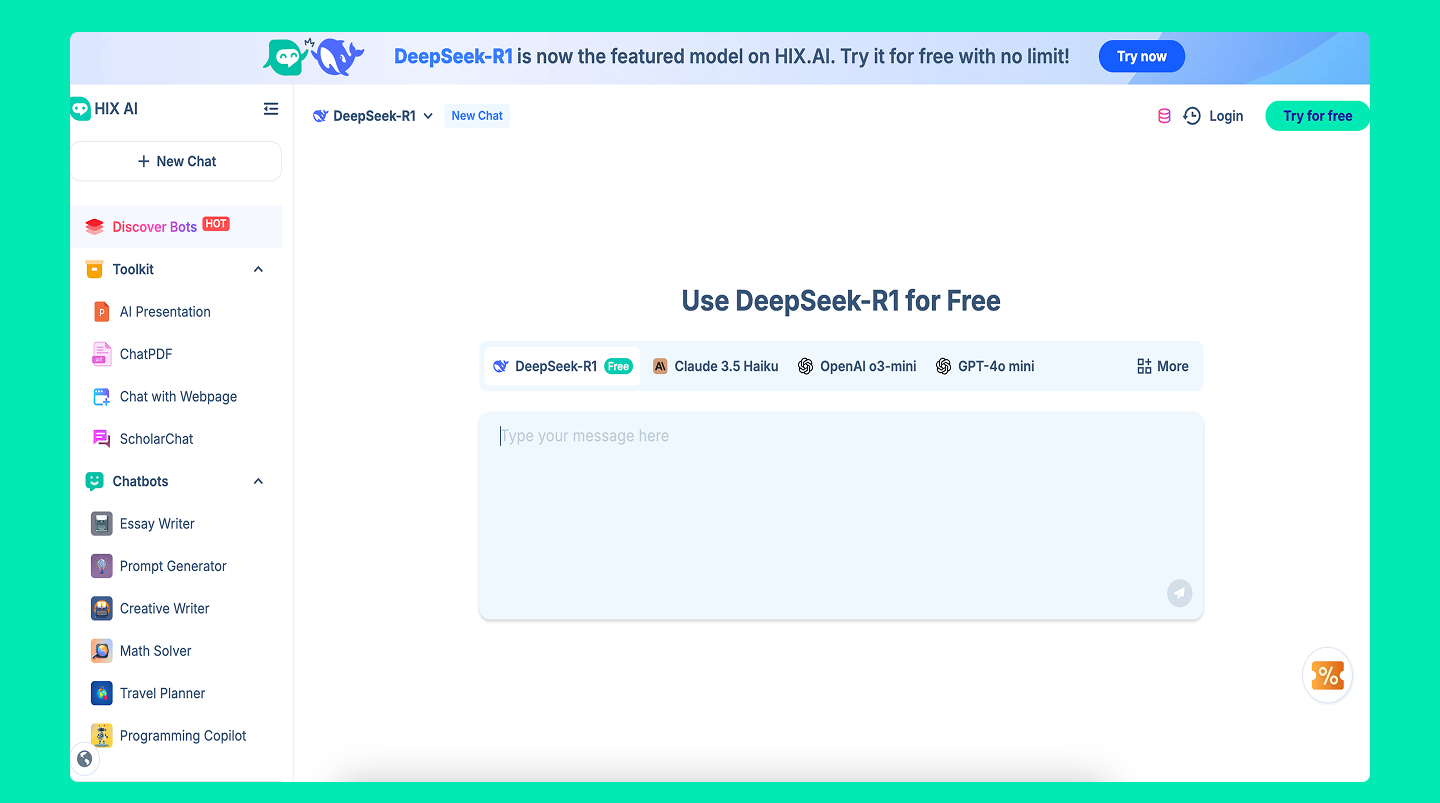Switch to Claude 3.5 Haiku model
The height and width of the screenshot is (803, 1440).
716,367
